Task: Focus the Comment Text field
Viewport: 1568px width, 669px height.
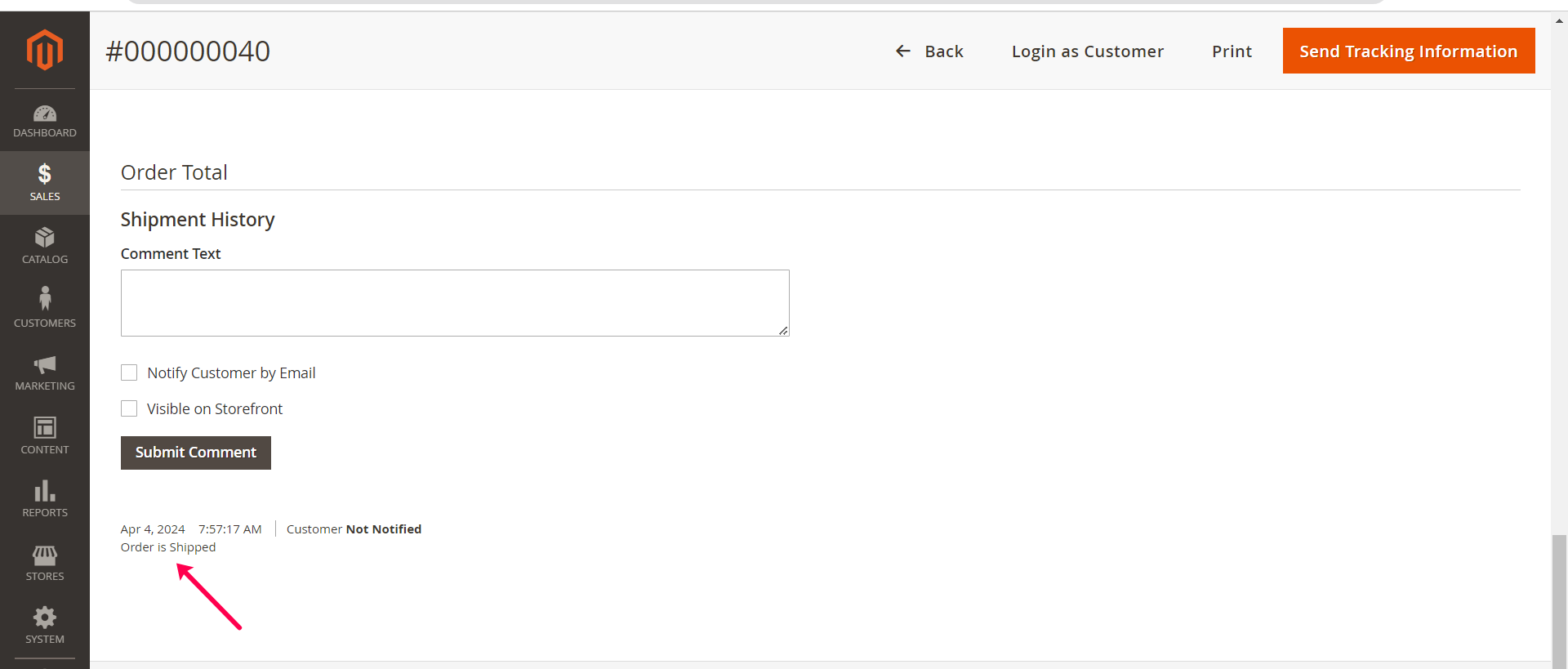Action: tap(455, 303)
